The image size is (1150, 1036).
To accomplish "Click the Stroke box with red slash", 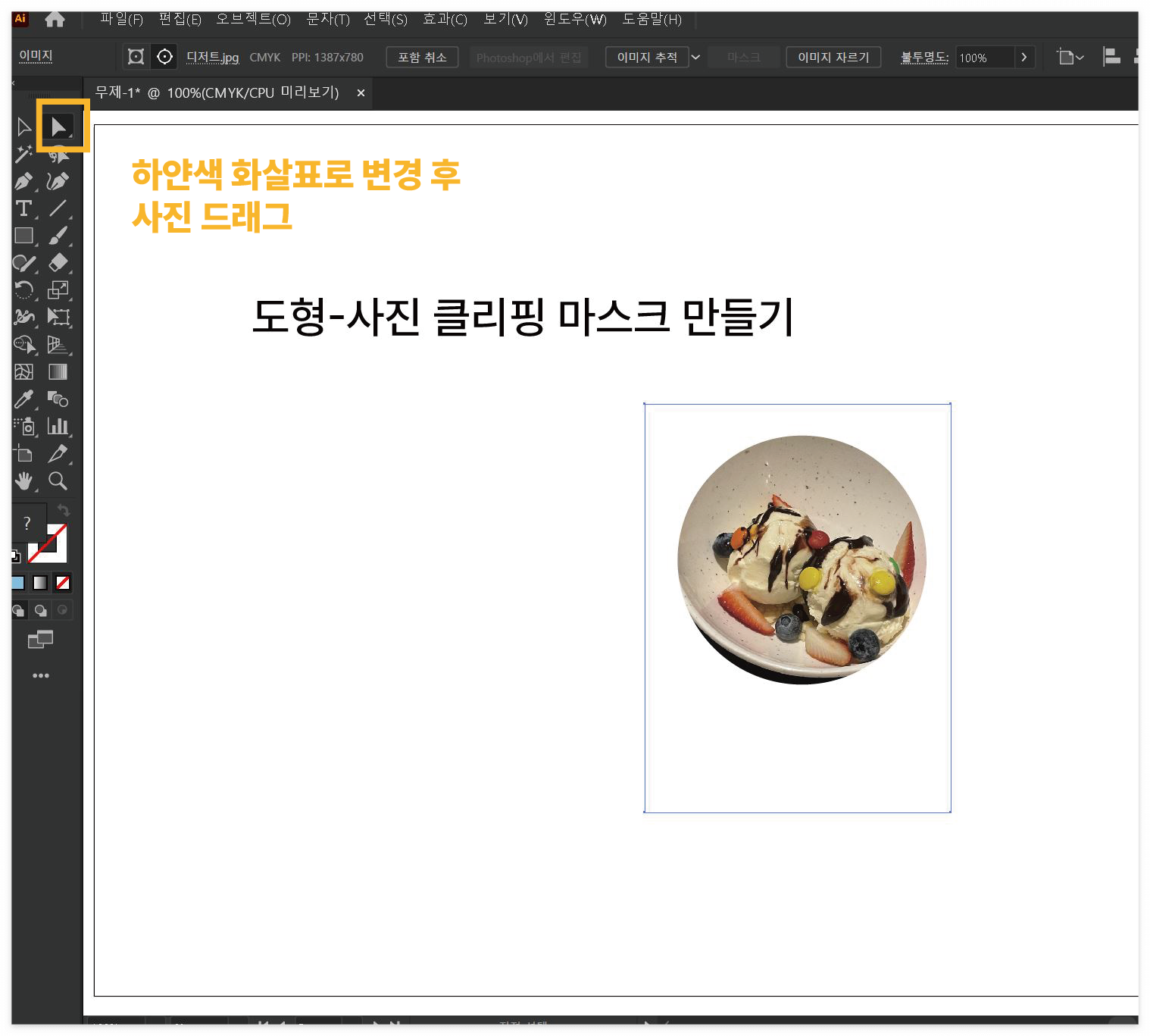I will click(58, 552).
